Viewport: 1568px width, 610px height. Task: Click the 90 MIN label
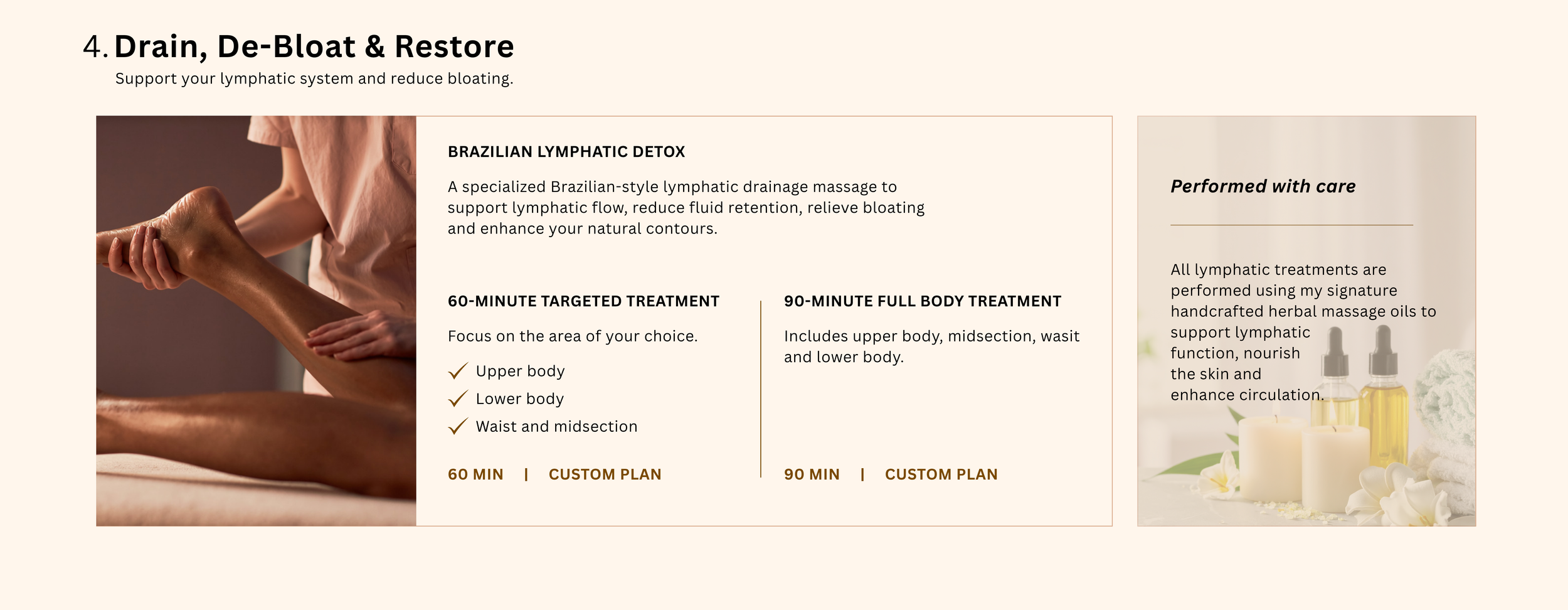pyautogui.click(x=812, y=474)
